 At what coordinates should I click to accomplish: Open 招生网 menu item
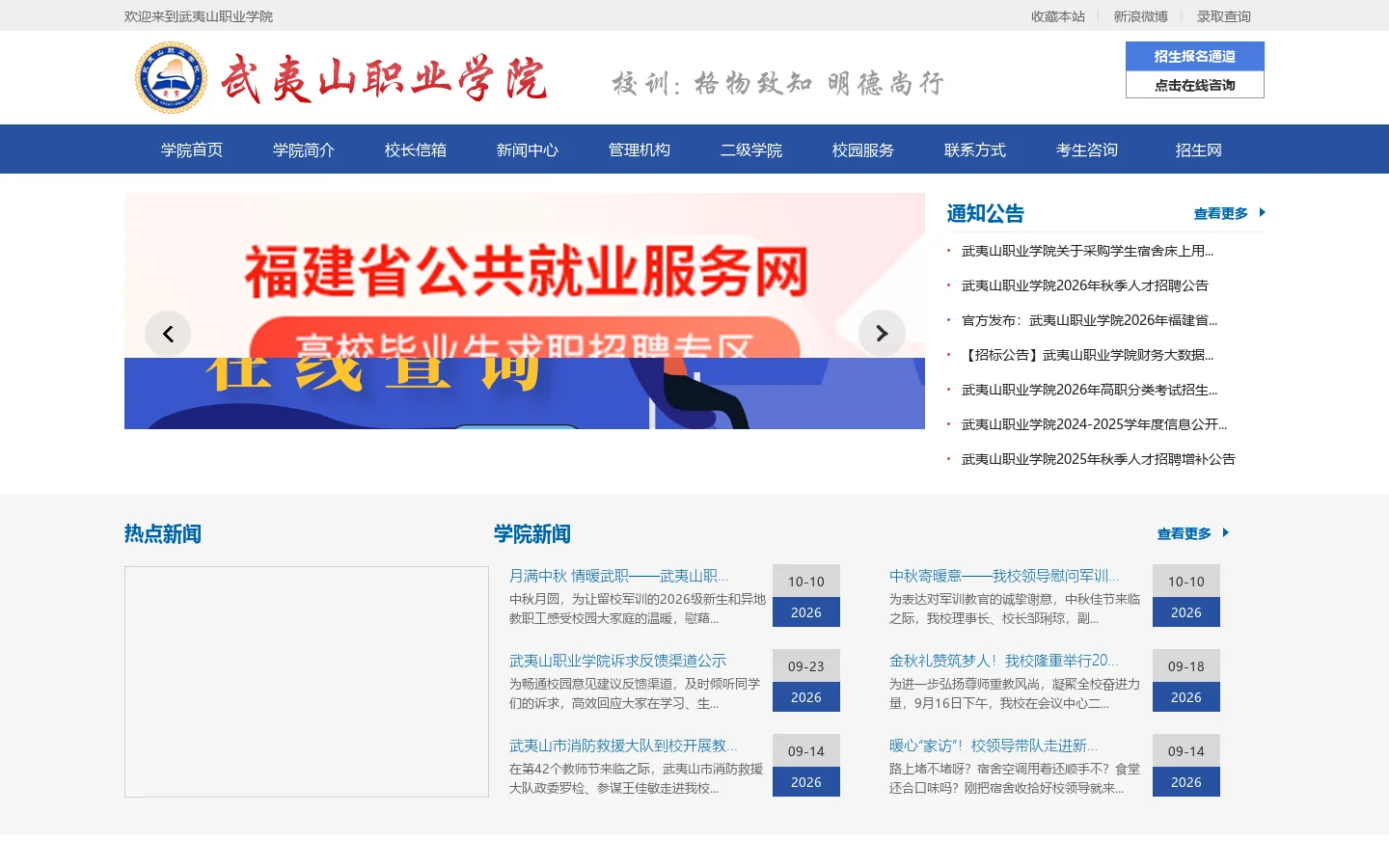click(x=1199, y=149)
